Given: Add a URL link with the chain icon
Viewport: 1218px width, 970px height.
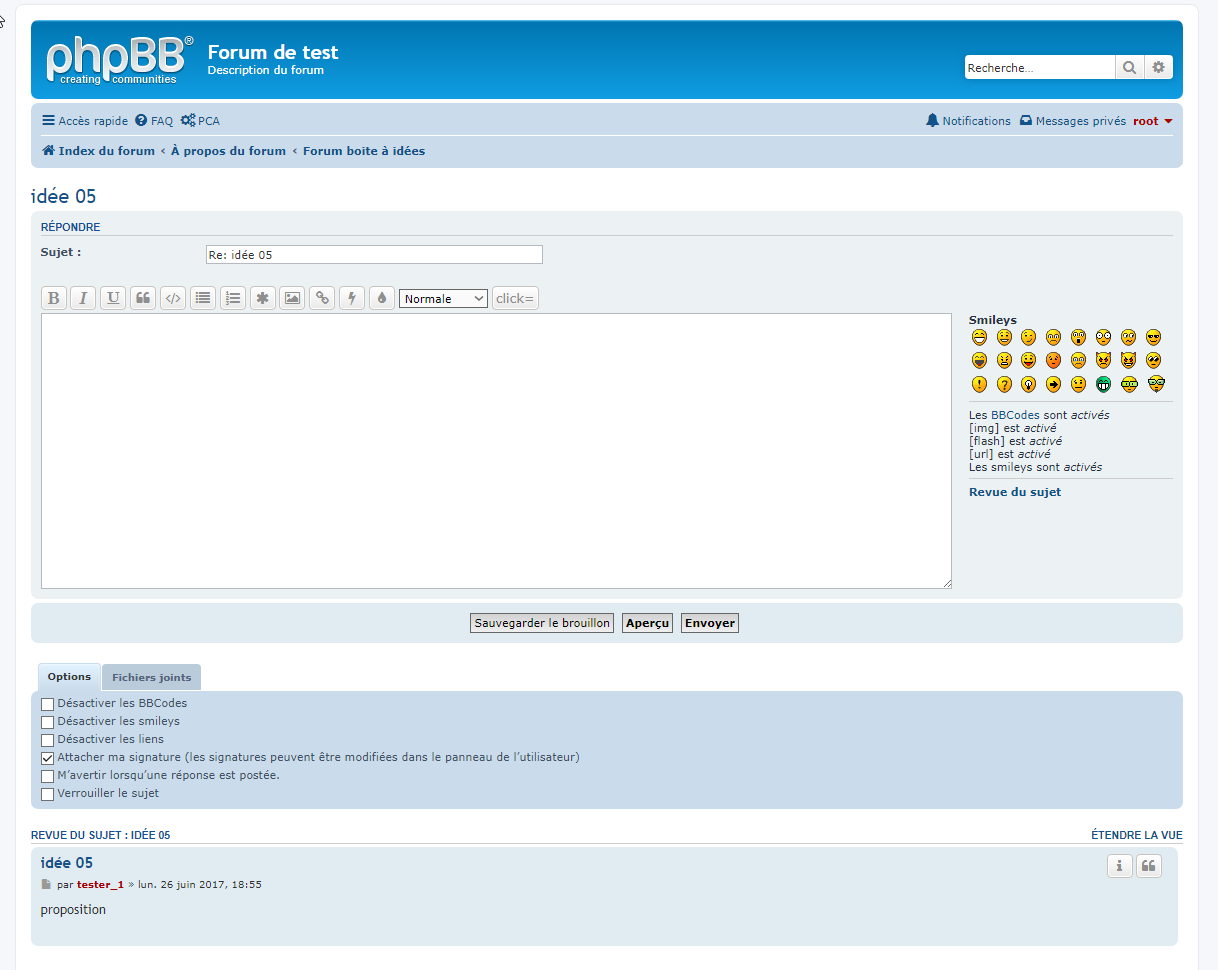Looking at the screenshot, I should coord(322,298).
